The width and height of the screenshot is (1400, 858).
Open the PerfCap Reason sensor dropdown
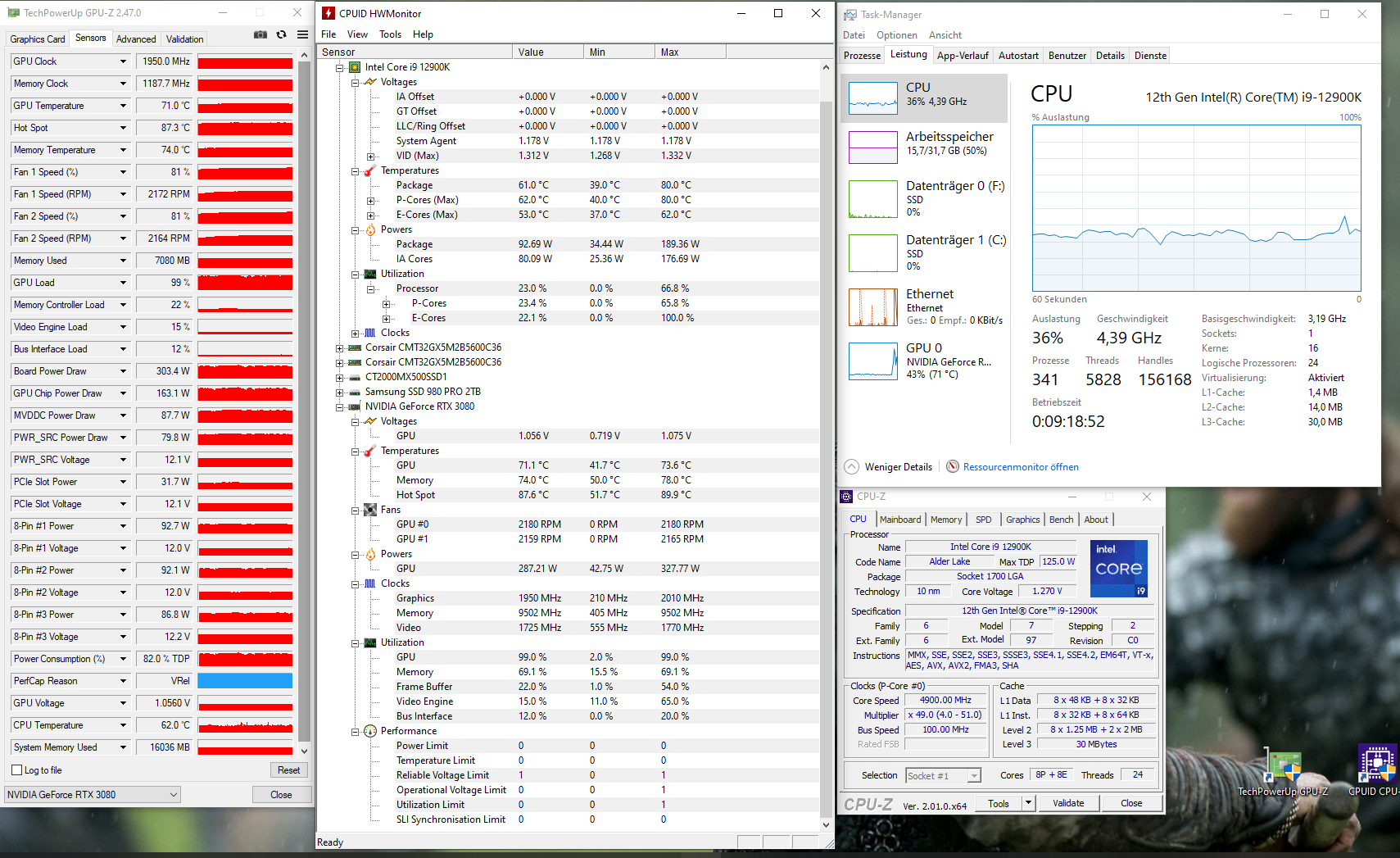(x=124, y=681)
